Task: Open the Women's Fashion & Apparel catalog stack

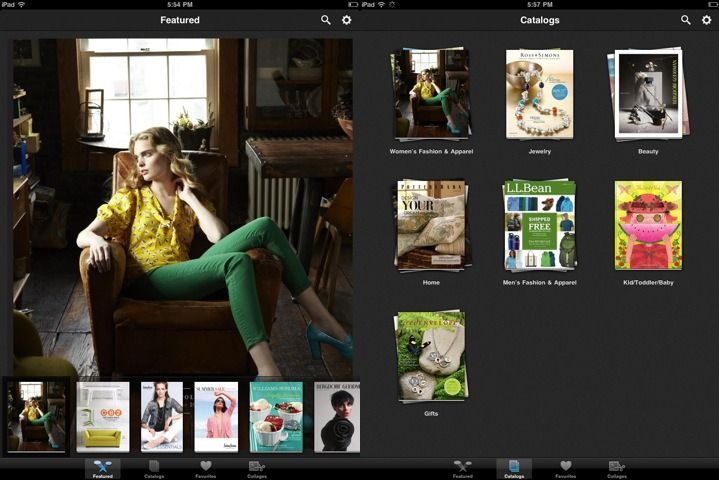Action: click(x=431, y=93)
